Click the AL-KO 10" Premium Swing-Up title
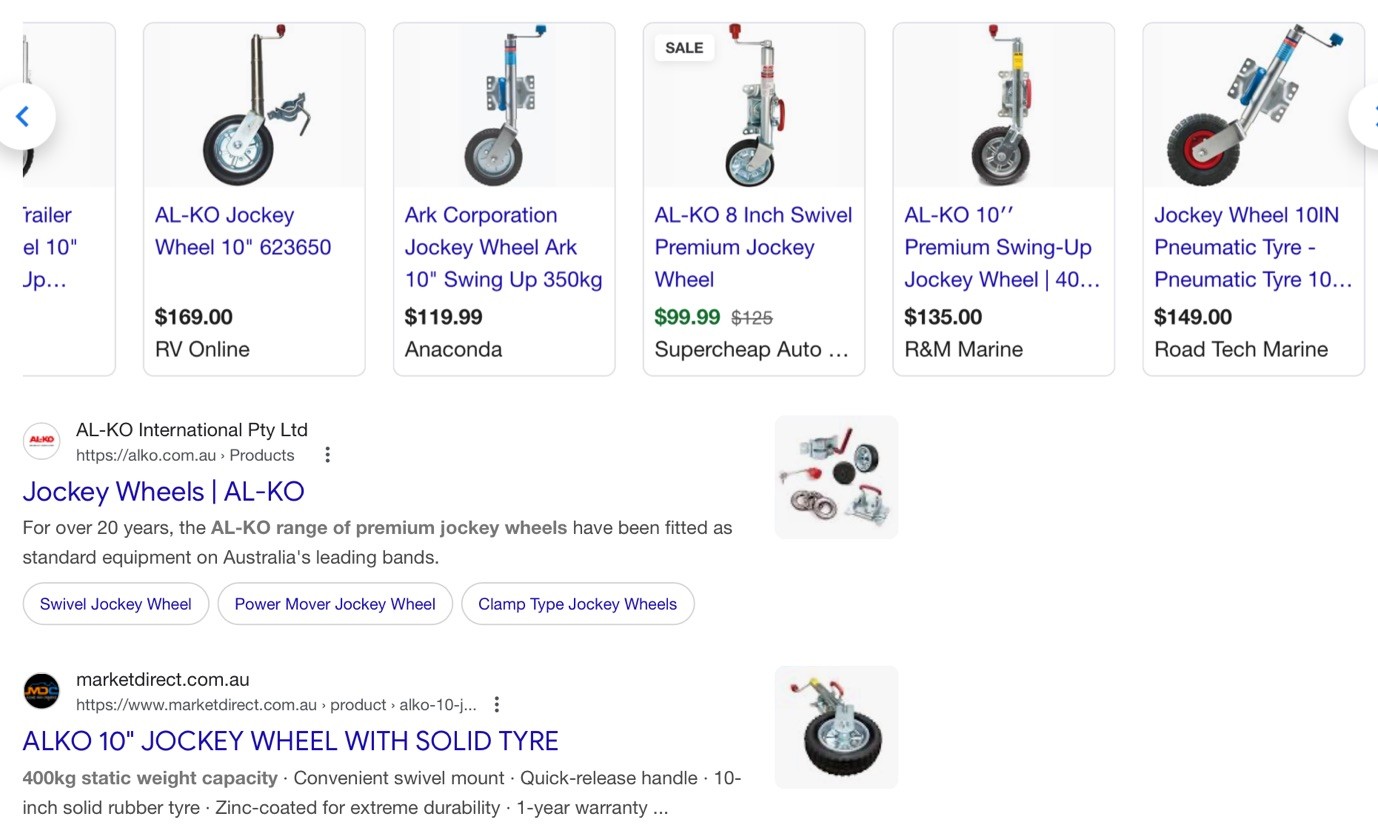 pyautogui.click(x=1002, y=247)
